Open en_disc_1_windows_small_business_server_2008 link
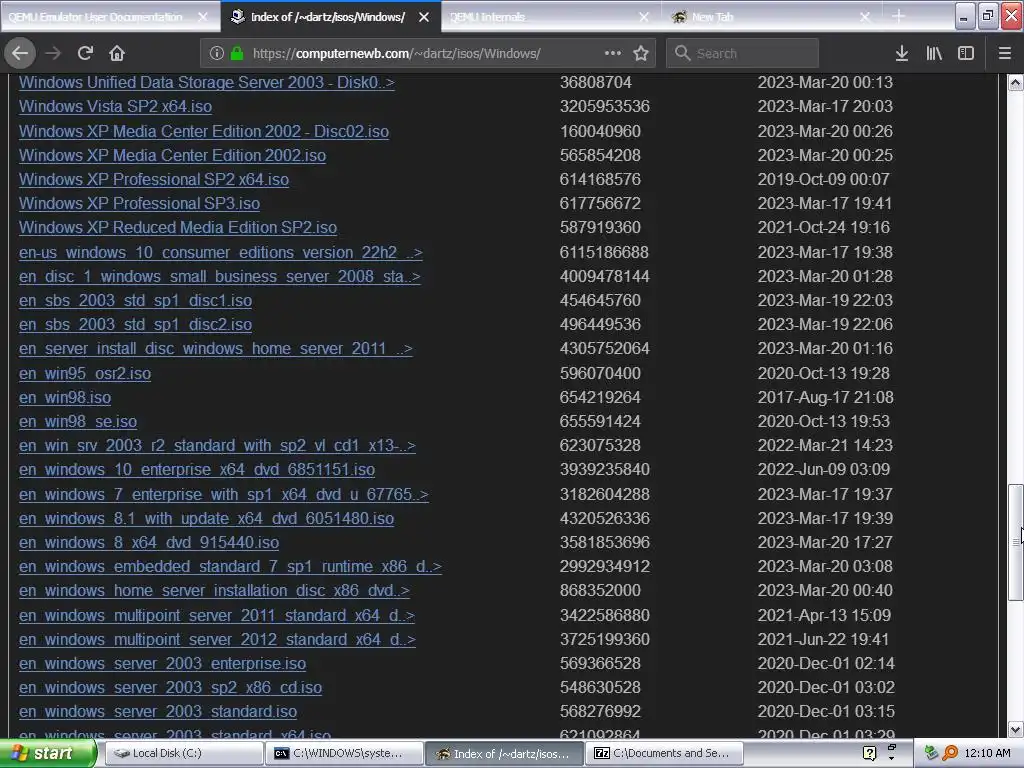This screenshot has width=1024, height=768. point(219,277)
